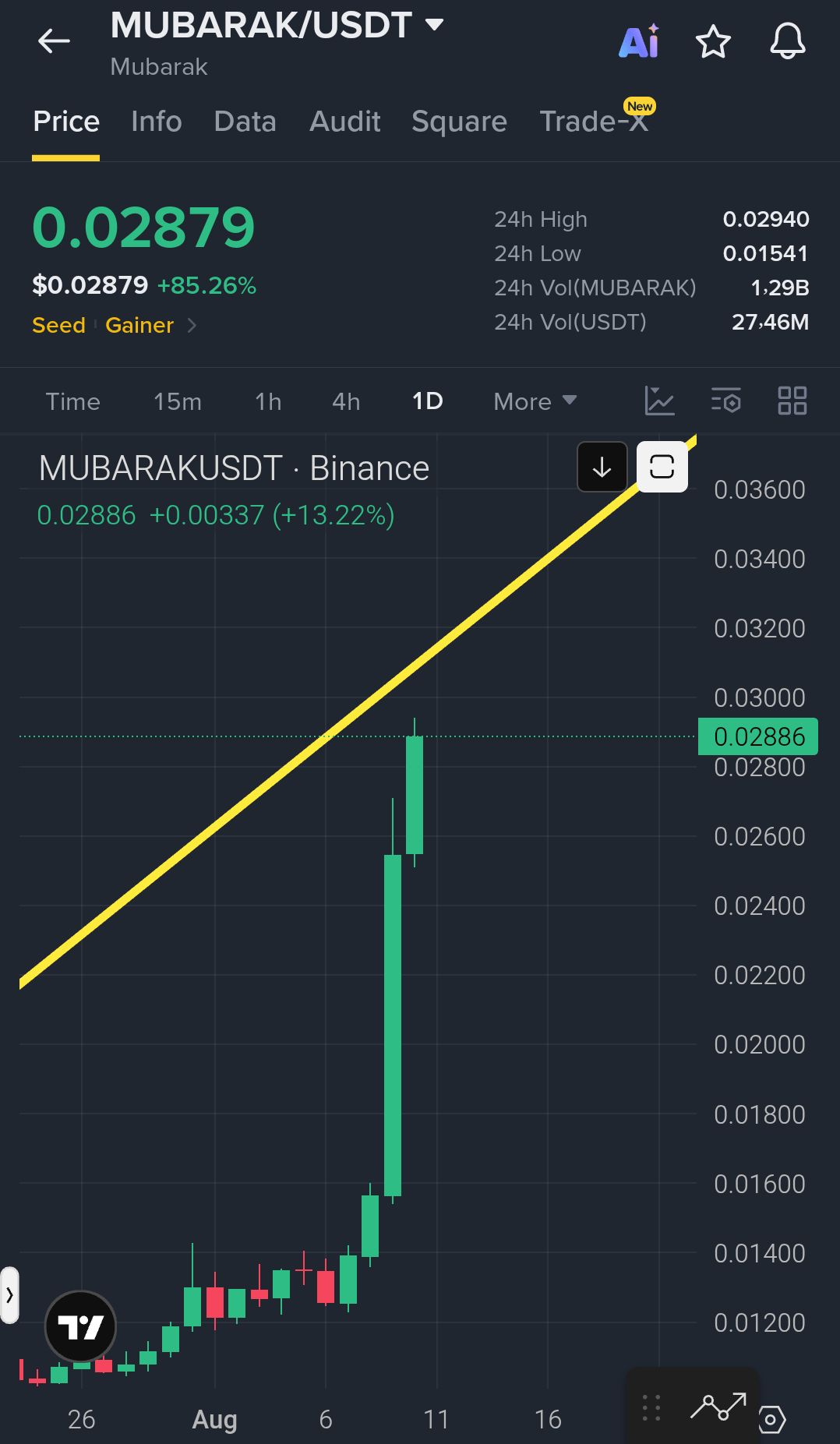840x1444 pixels.
Task: Tap the yellow trend line
Action: [358, 711]
